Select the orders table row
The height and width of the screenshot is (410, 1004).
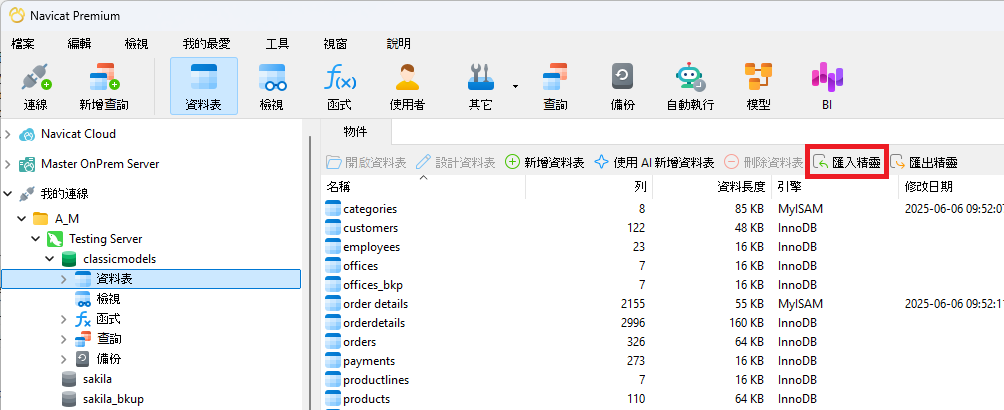point(663,342)
